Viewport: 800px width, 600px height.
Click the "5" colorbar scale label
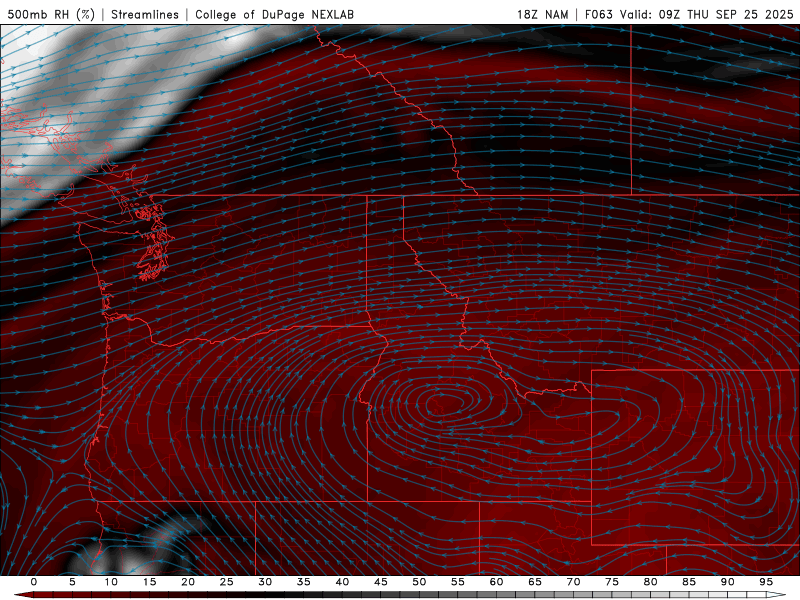tap(72, 582)
